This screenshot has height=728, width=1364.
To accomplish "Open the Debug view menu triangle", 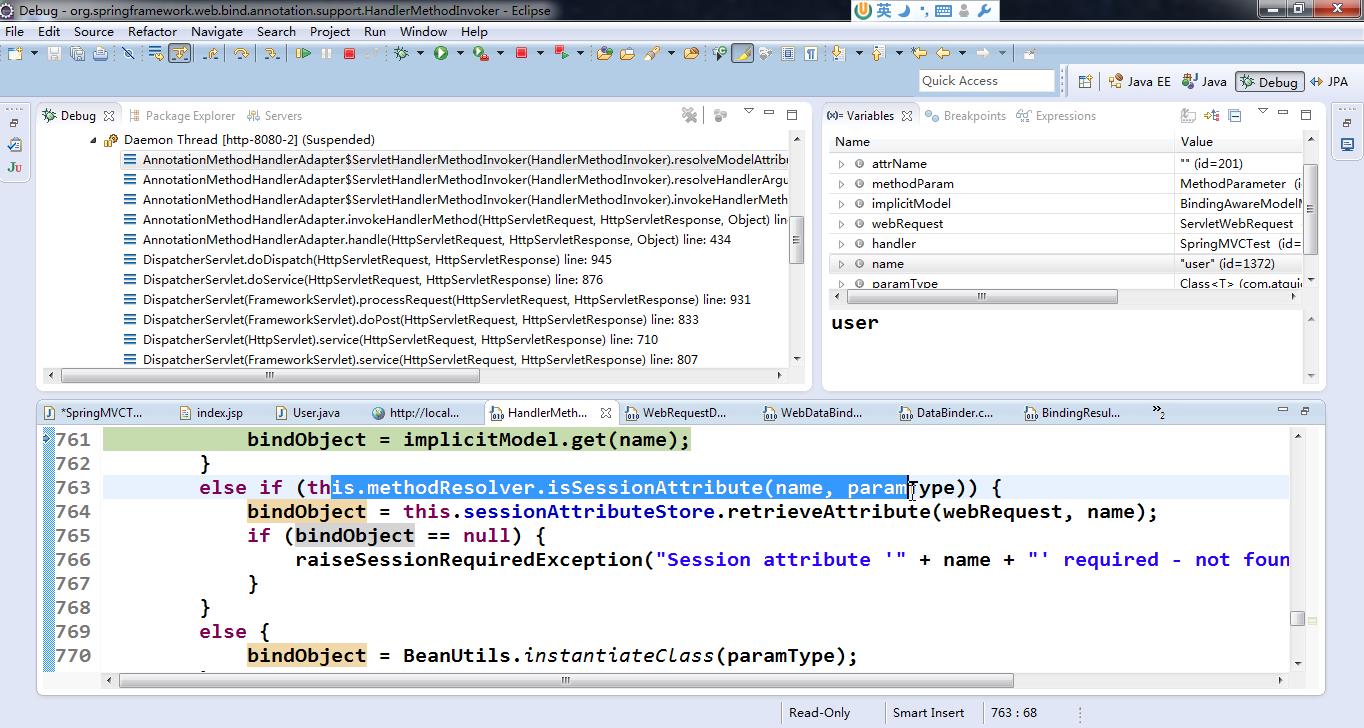I will (748, 110).
